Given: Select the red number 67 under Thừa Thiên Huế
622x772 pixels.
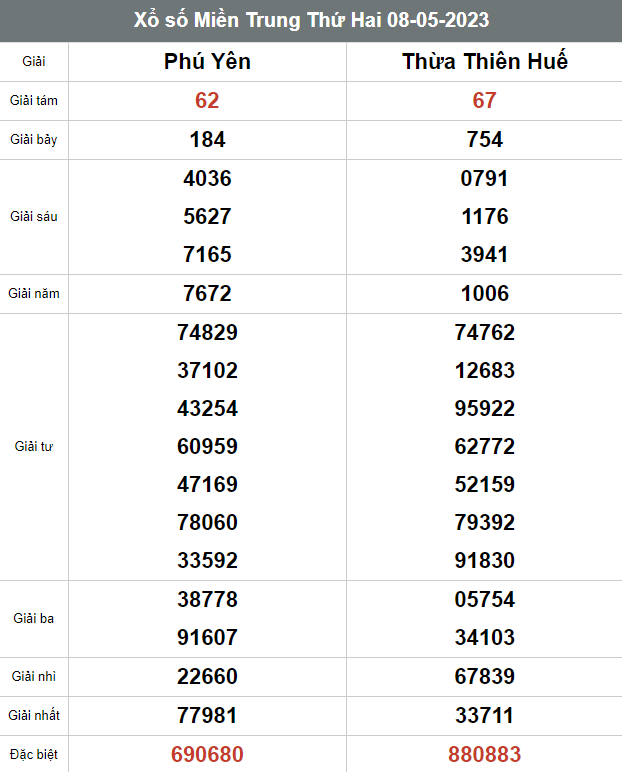Looking at the screenshot, I should (485, 101).
